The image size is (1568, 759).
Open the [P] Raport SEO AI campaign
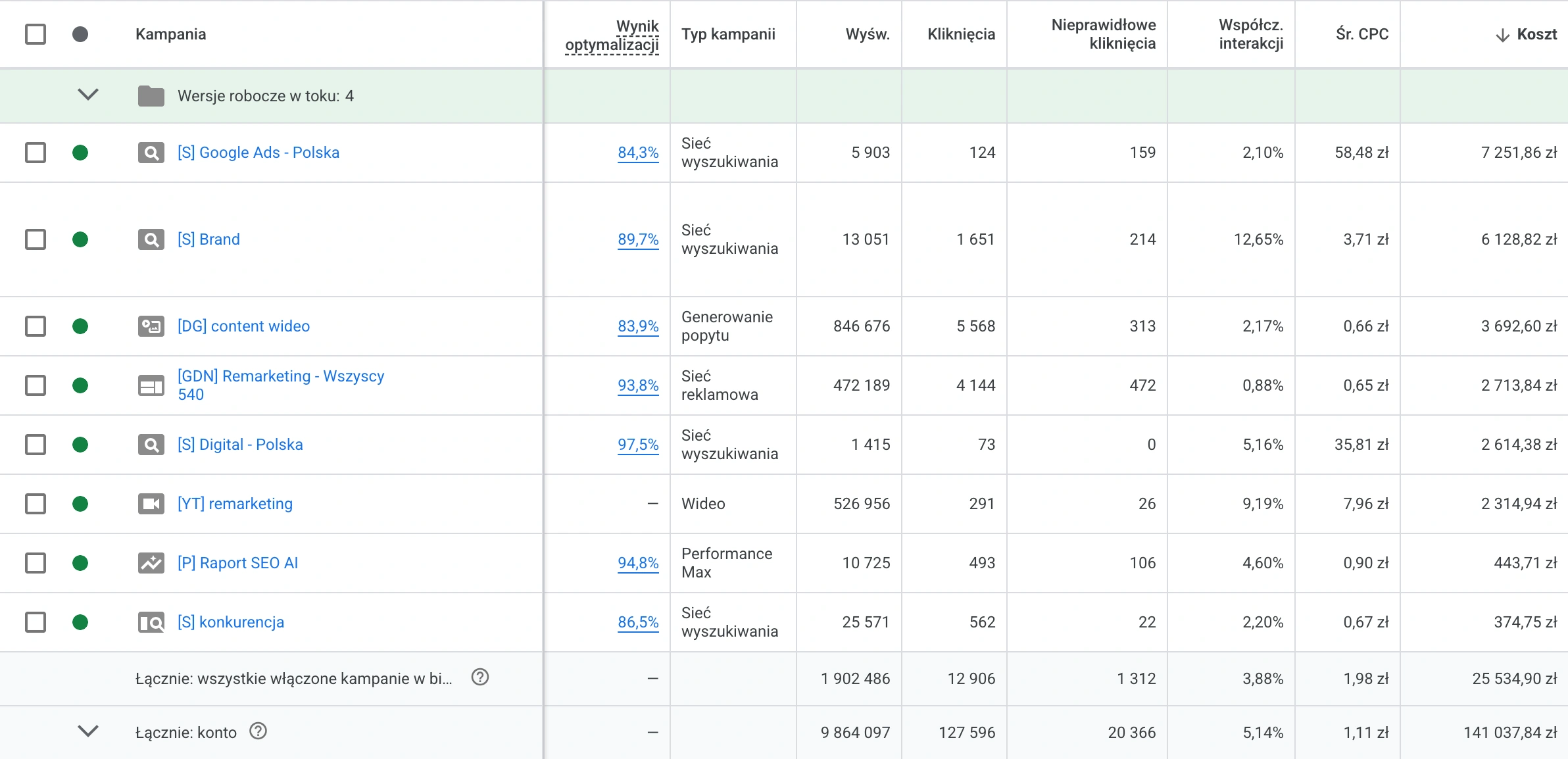[x=237, y=563]
